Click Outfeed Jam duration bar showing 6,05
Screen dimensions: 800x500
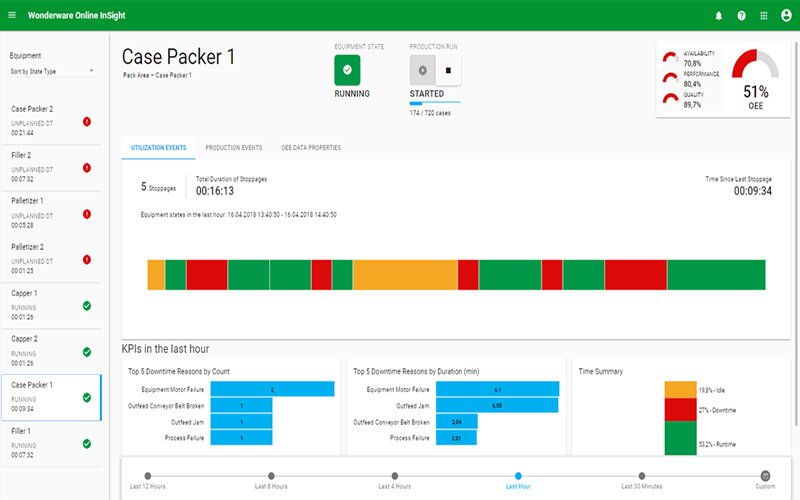click(x=497, y=406)
